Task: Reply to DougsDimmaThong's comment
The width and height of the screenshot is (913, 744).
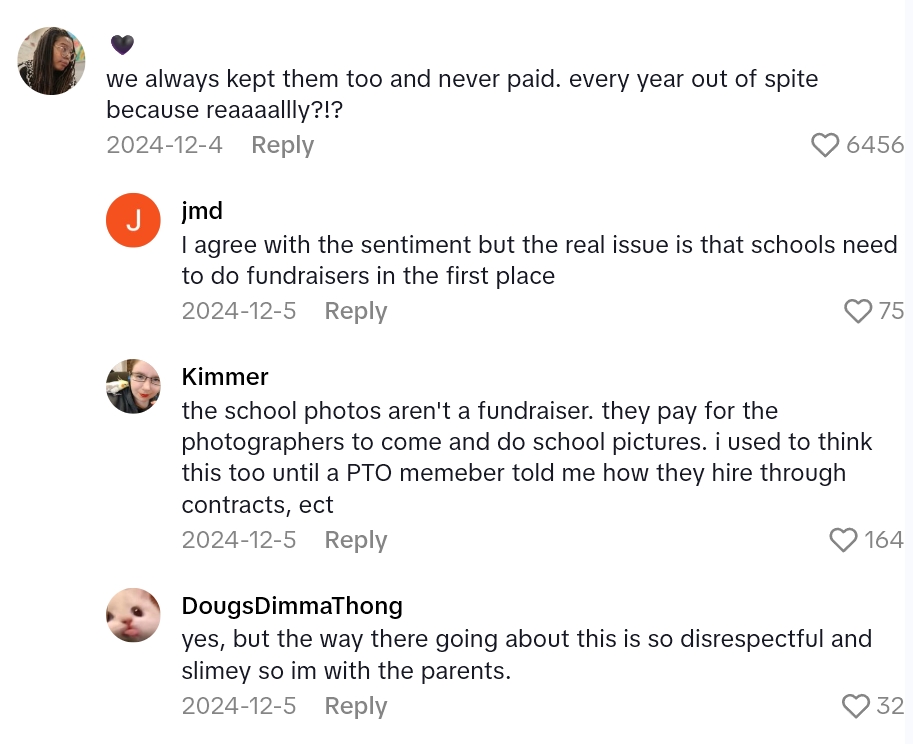Action: [x=355, y=706]
